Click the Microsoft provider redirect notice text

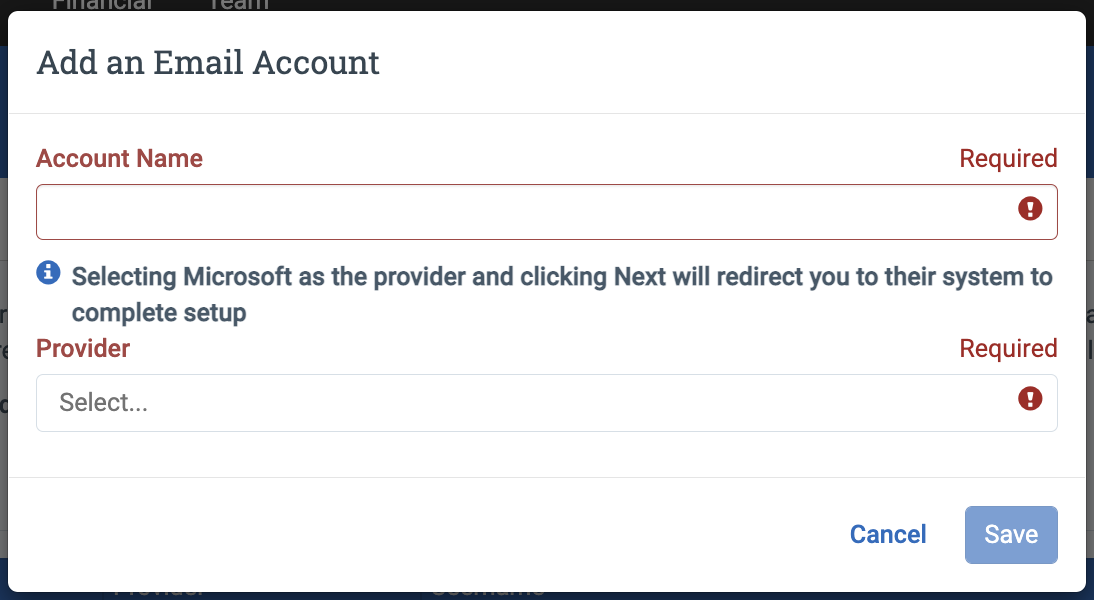tap(562, 294)
